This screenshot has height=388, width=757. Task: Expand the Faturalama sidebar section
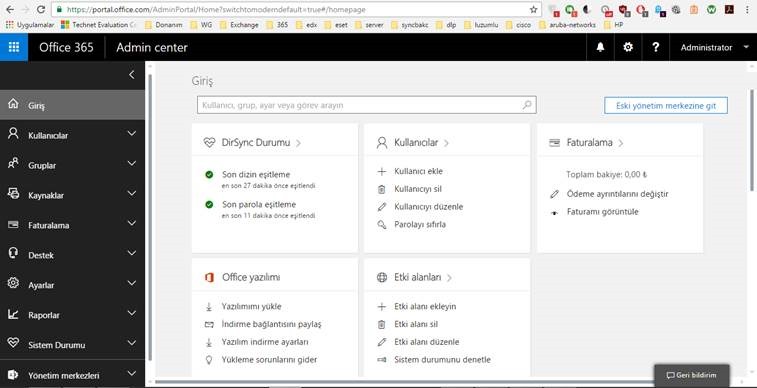pyautogui.click(x=132, y=223)
